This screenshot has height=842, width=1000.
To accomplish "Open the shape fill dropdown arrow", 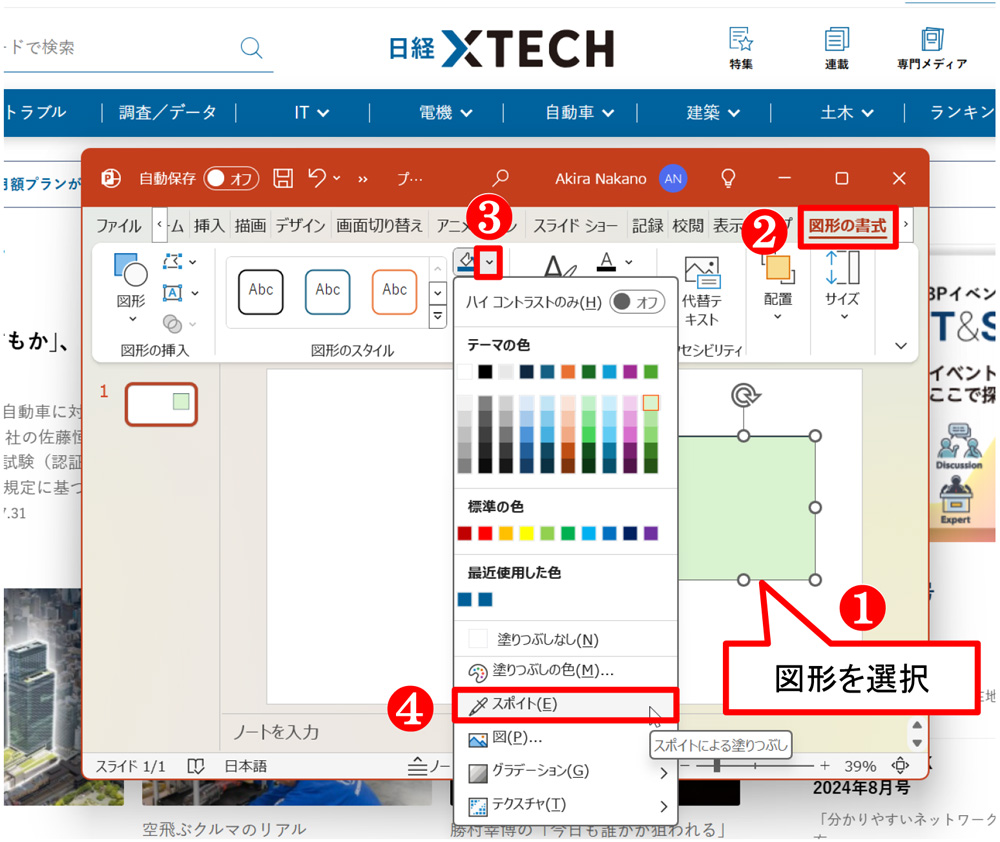I will coord(489,262).
